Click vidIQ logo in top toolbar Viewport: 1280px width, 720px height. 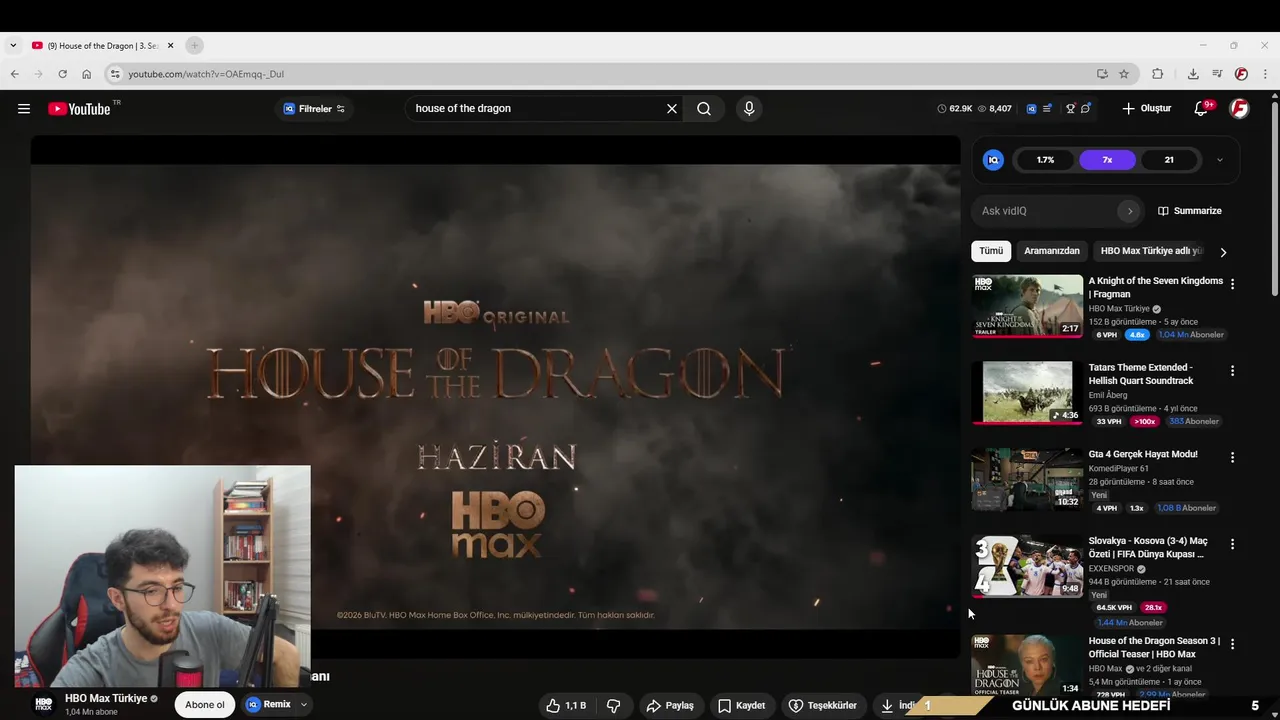pyautogui.click(x=1031, y=108)
